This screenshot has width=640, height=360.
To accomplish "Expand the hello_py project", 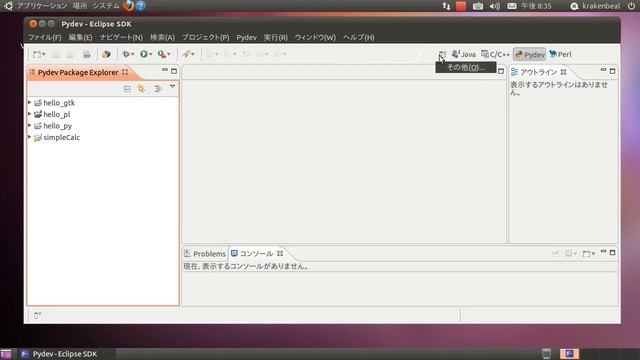I will tap(29, 125).
